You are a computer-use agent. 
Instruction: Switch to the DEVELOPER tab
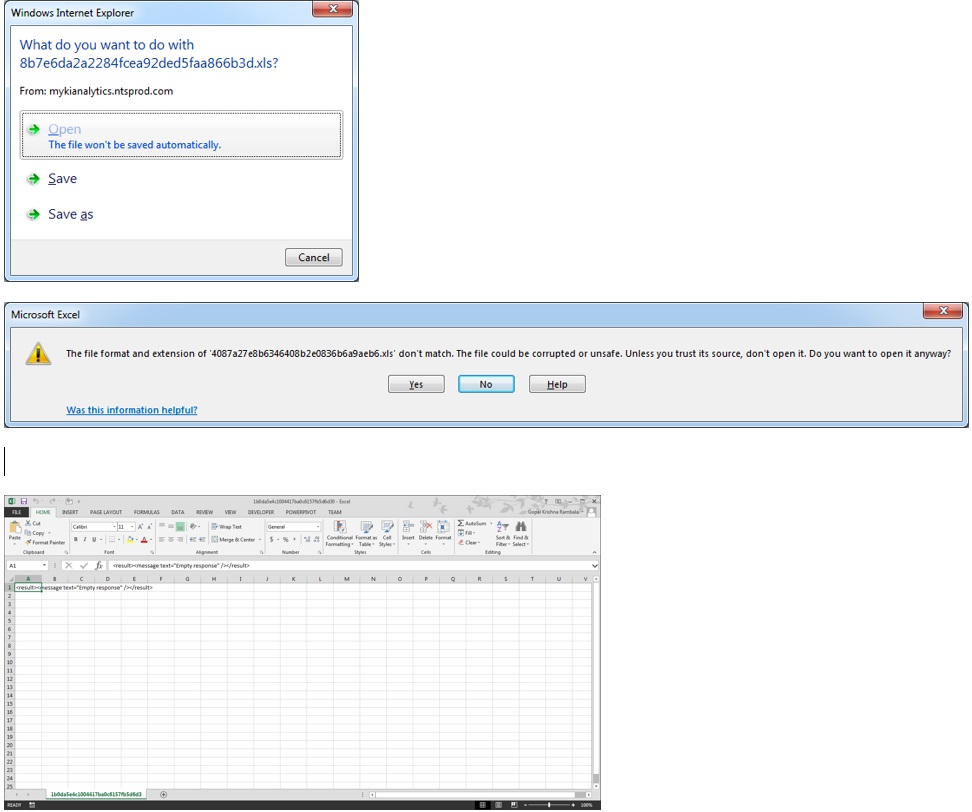261,512
